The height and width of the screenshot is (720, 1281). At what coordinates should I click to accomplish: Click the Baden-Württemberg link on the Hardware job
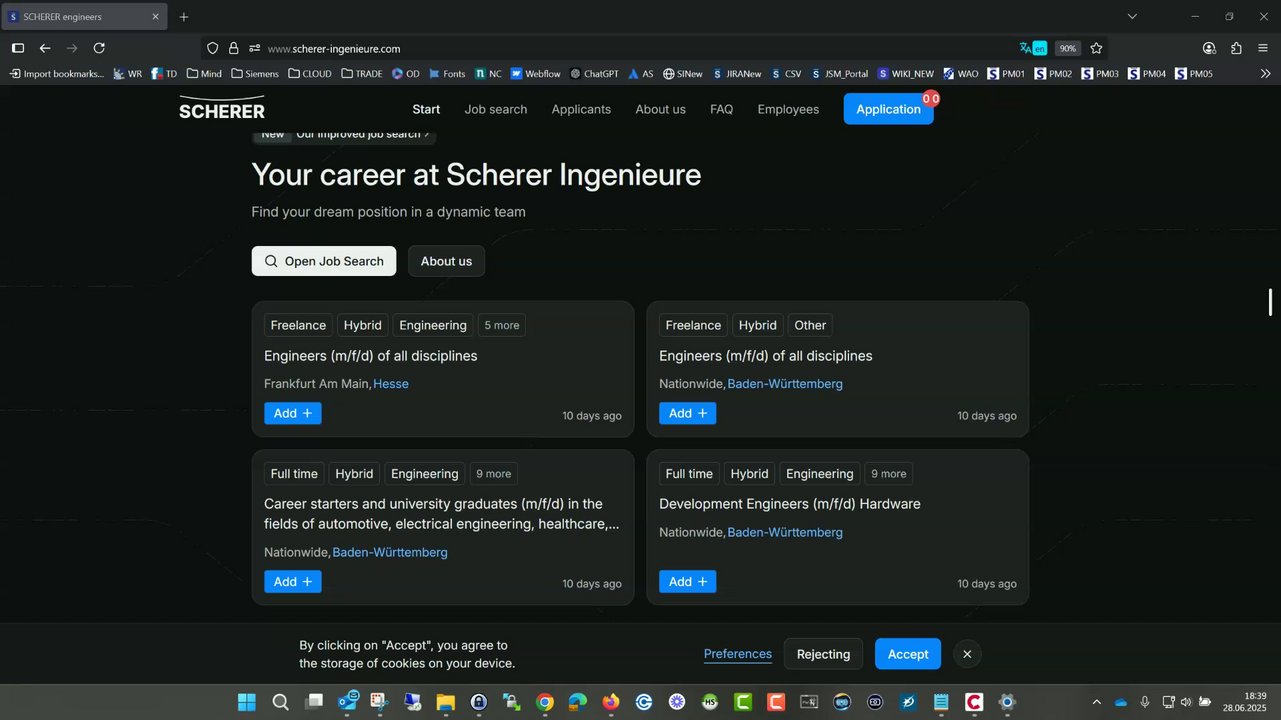(785, 532)
